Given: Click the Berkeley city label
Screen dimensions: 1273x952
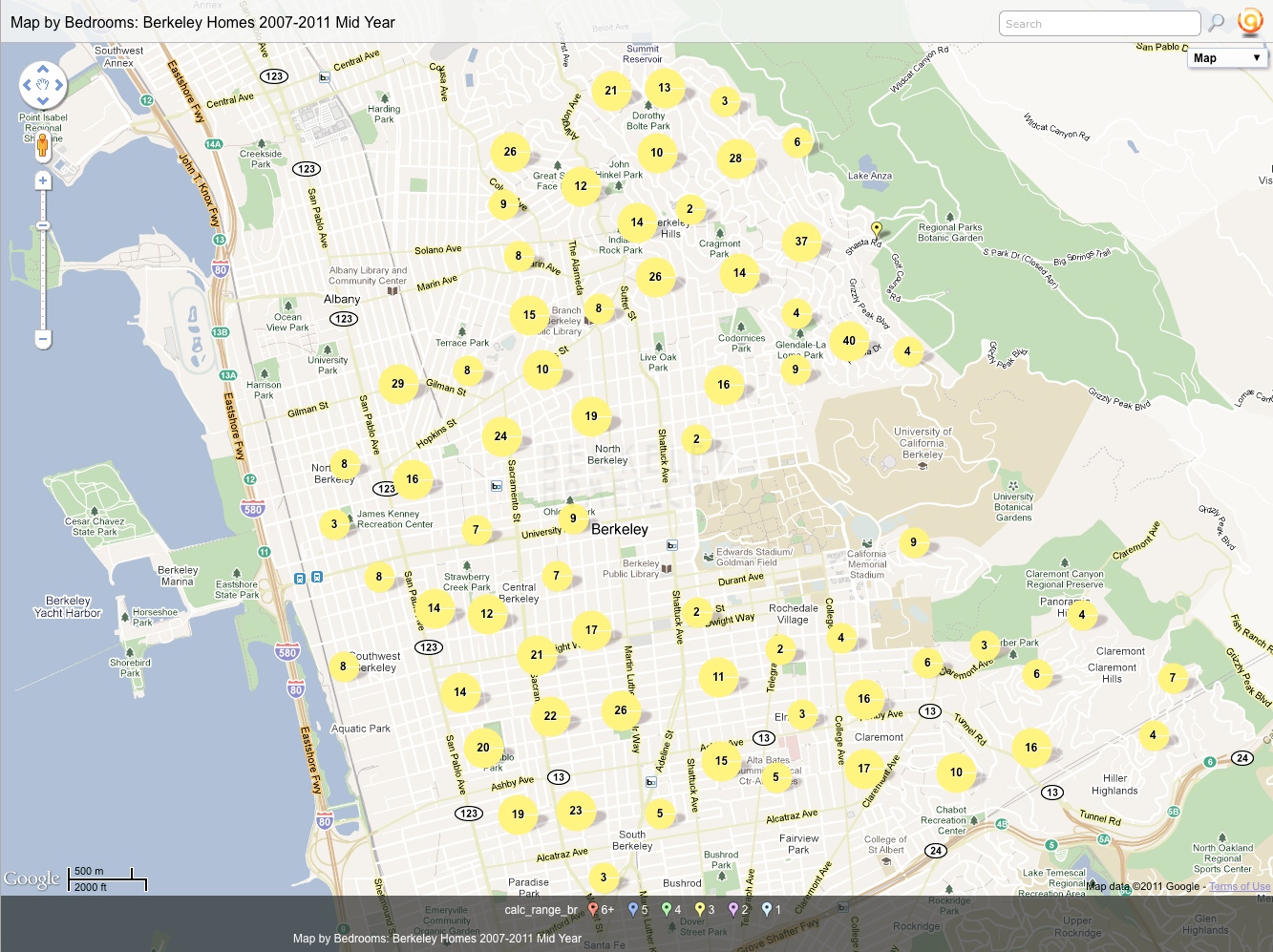Looking at the screenshot, I should tap(620, 529).
